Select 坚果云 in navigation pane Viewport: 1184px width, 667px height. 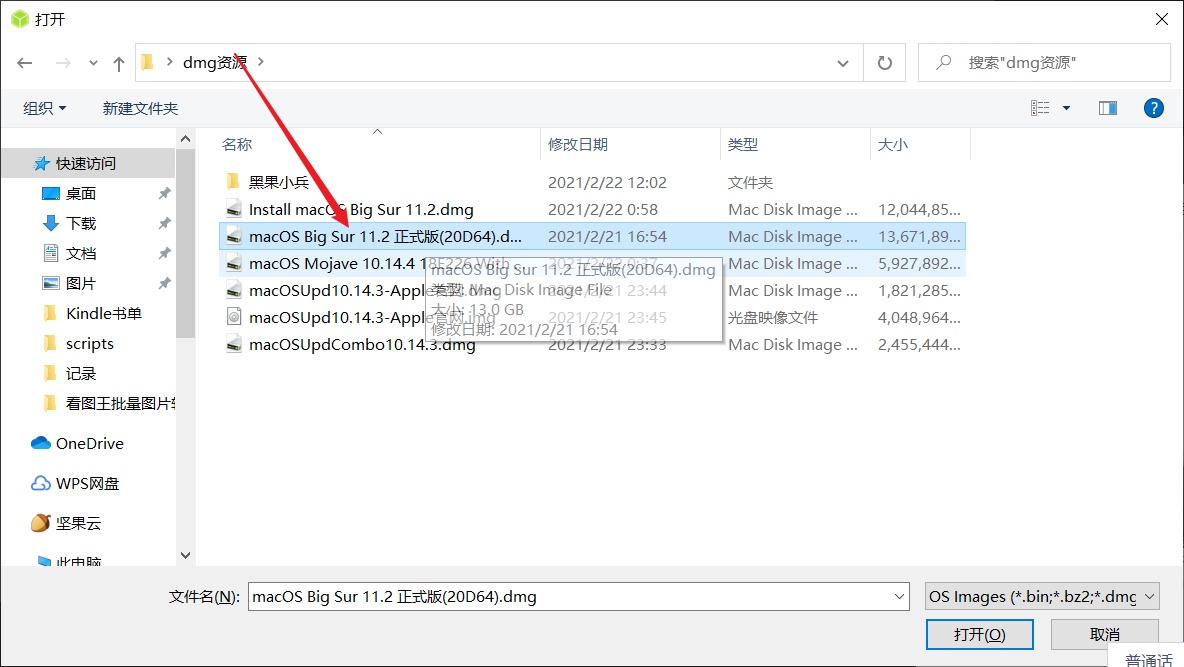pos(78,523)
